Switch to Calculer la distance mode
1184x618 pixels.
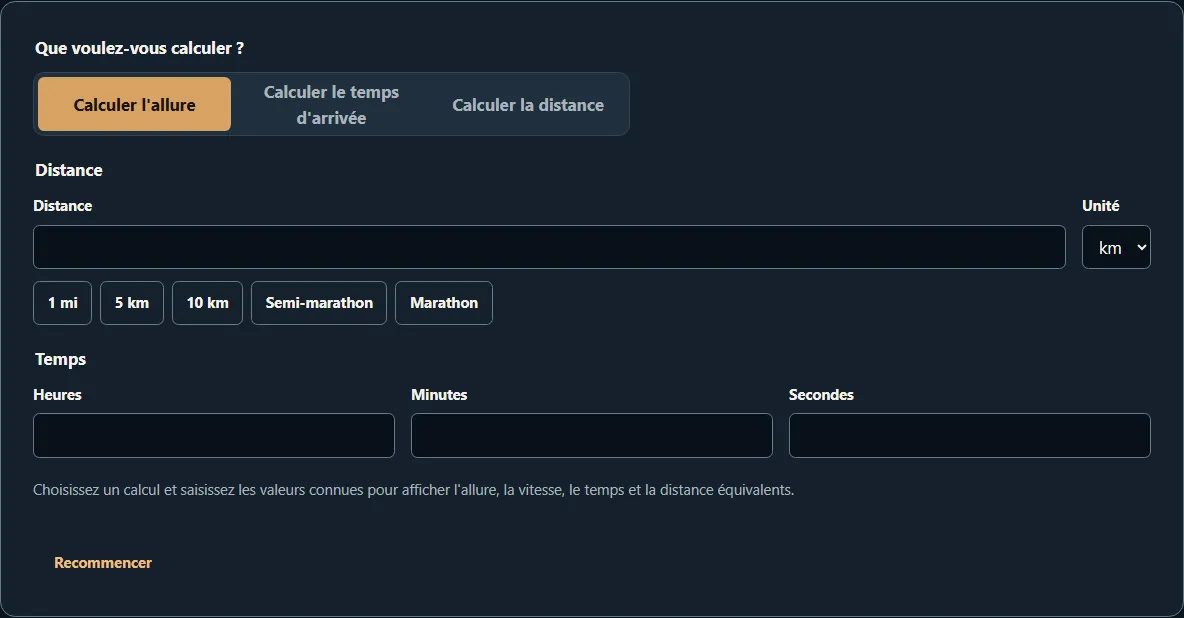click(x=528, y=104)
